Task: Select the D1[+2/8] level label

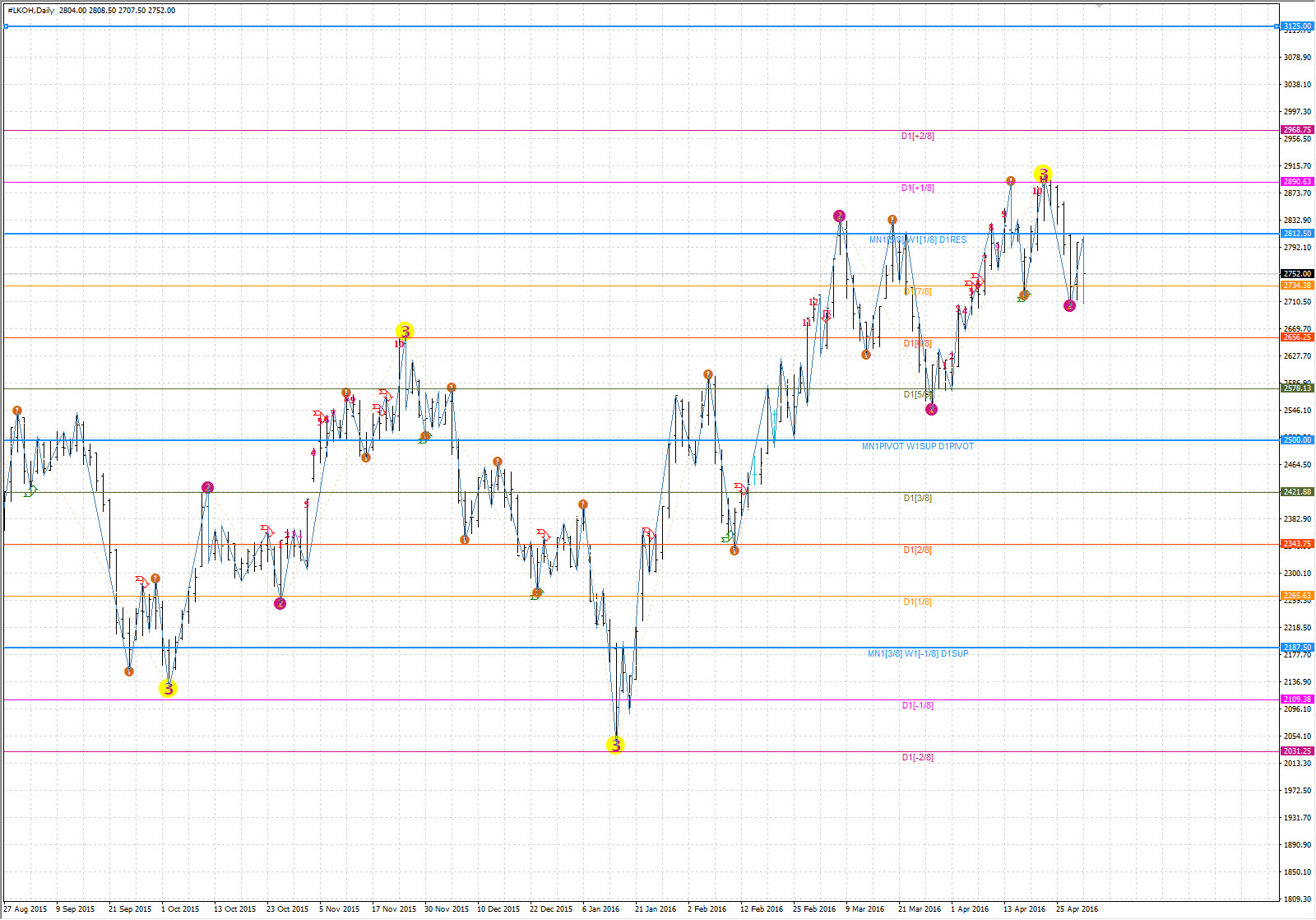Action: click(x=917, y=137)
